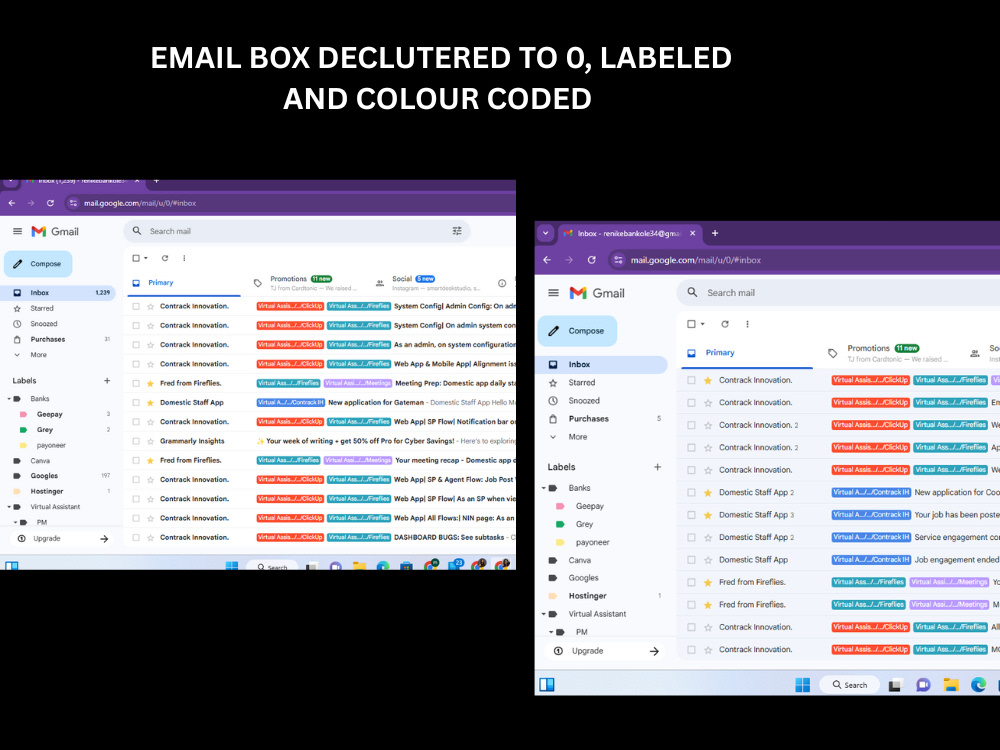The height and width of the screenshot is (750, 1000).
Task: Click search options filter icon in left window
Action: pyautogui.click(x=457, y=231)
